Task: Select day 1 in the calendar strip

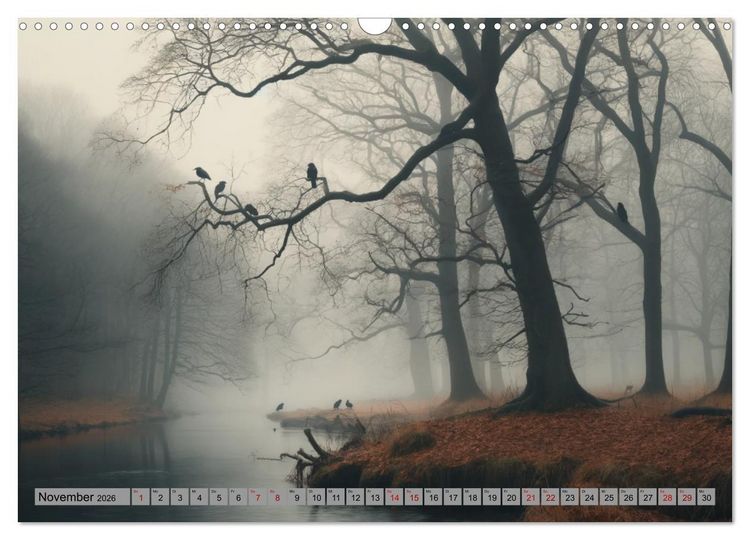Action: click(x=141, y=497)
